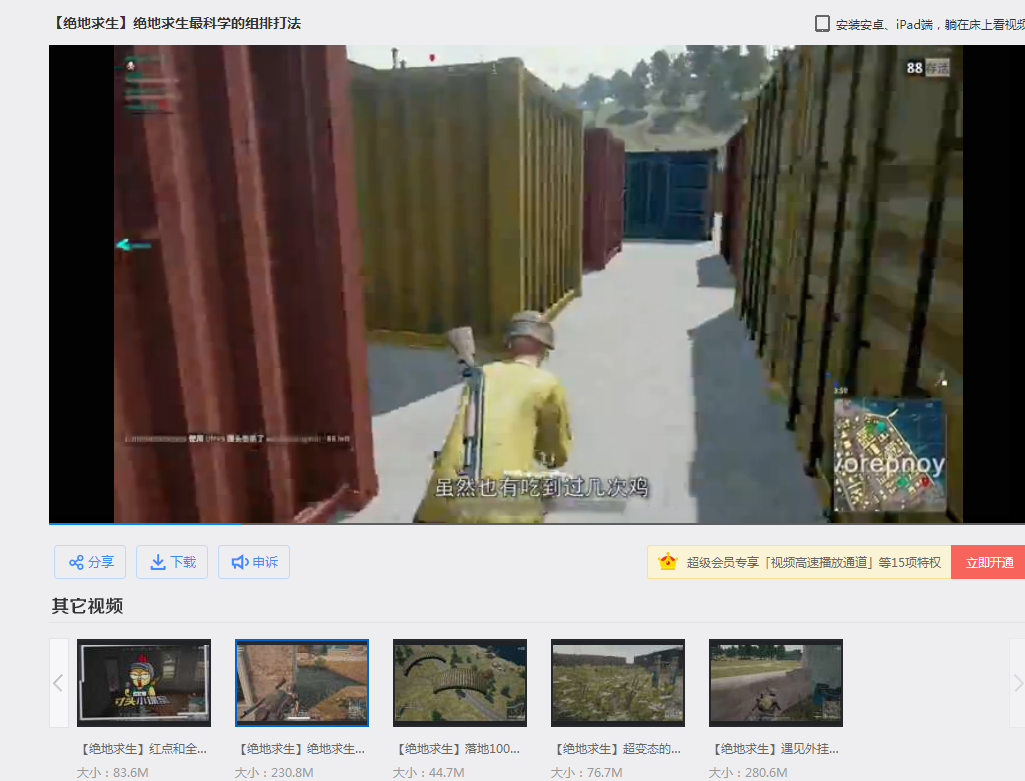Open the fifth video thumbnail with wall
The image size is (1025, 781).
[x=776, y=683]
